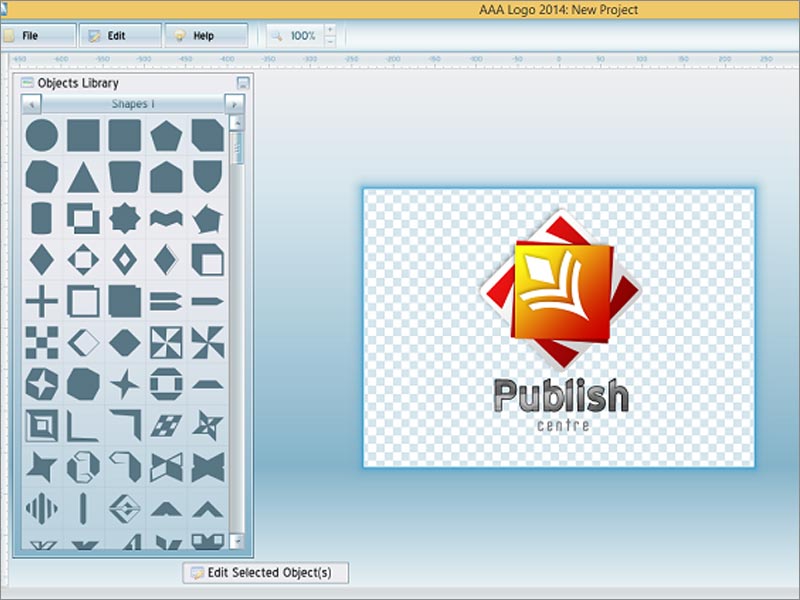
Task: Click Edit Selected Object(s) button
Action: (266, 573)
